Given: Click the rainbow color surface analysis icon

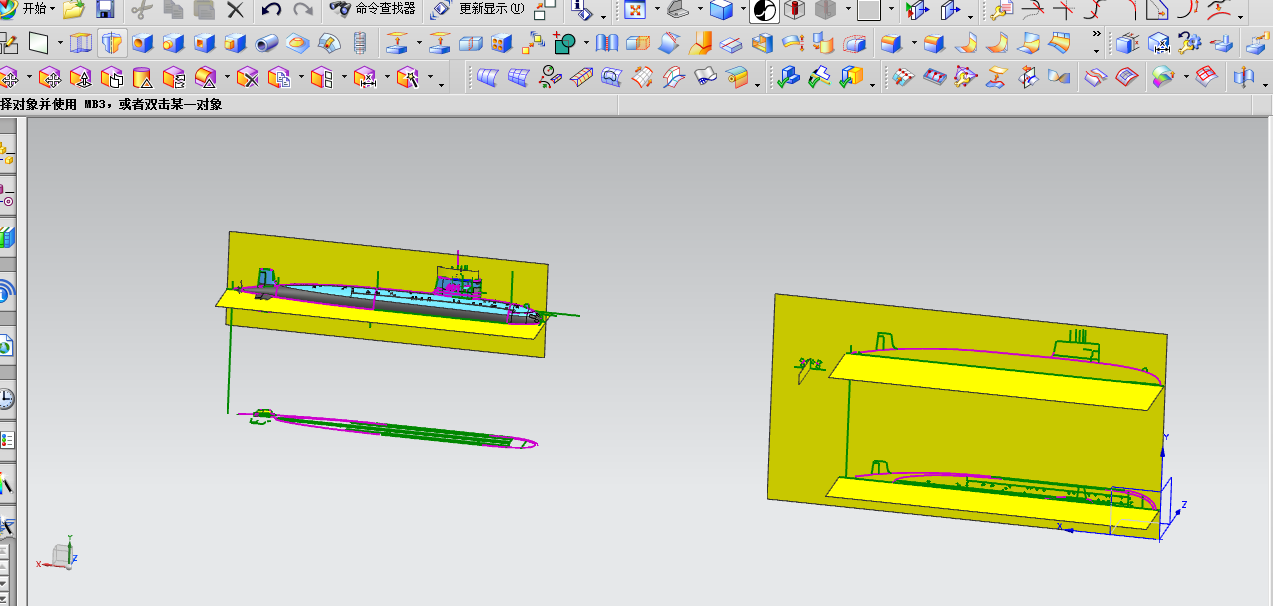Looking at the screenshot, I should (x=1162, y=77).
